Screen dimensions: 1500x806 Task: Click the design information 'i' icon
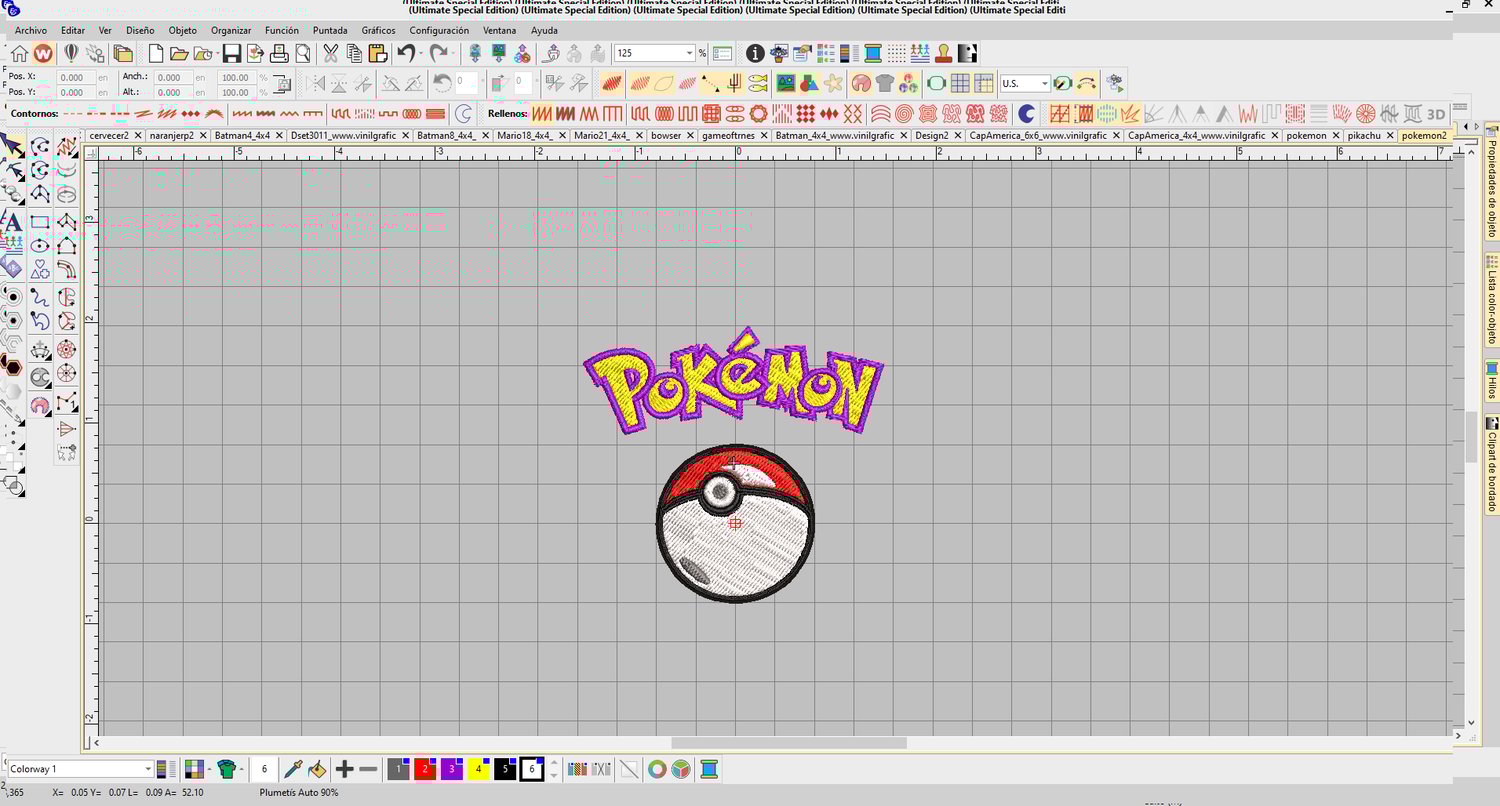755,53
